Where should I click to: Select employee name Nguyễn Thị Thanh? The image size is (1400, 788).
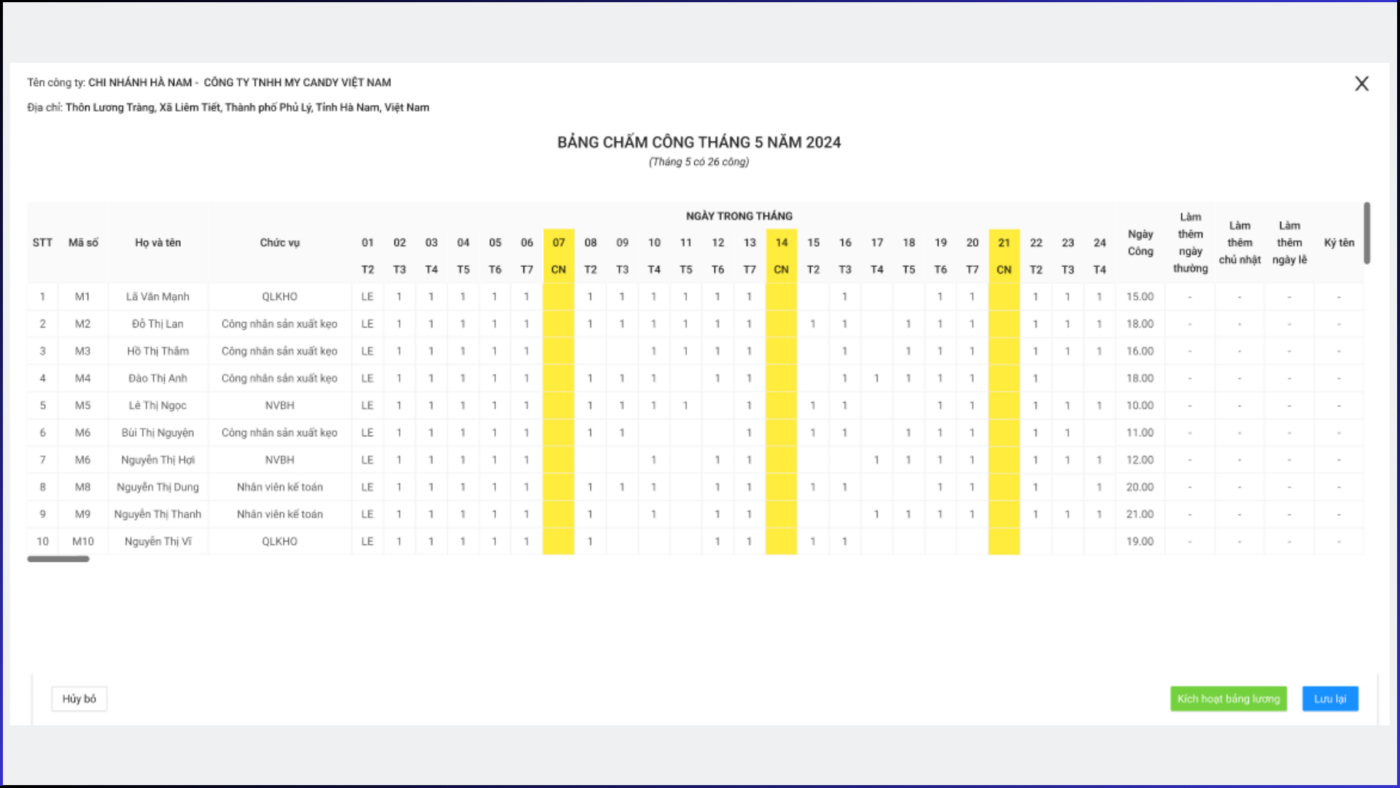tap(158, 514)
